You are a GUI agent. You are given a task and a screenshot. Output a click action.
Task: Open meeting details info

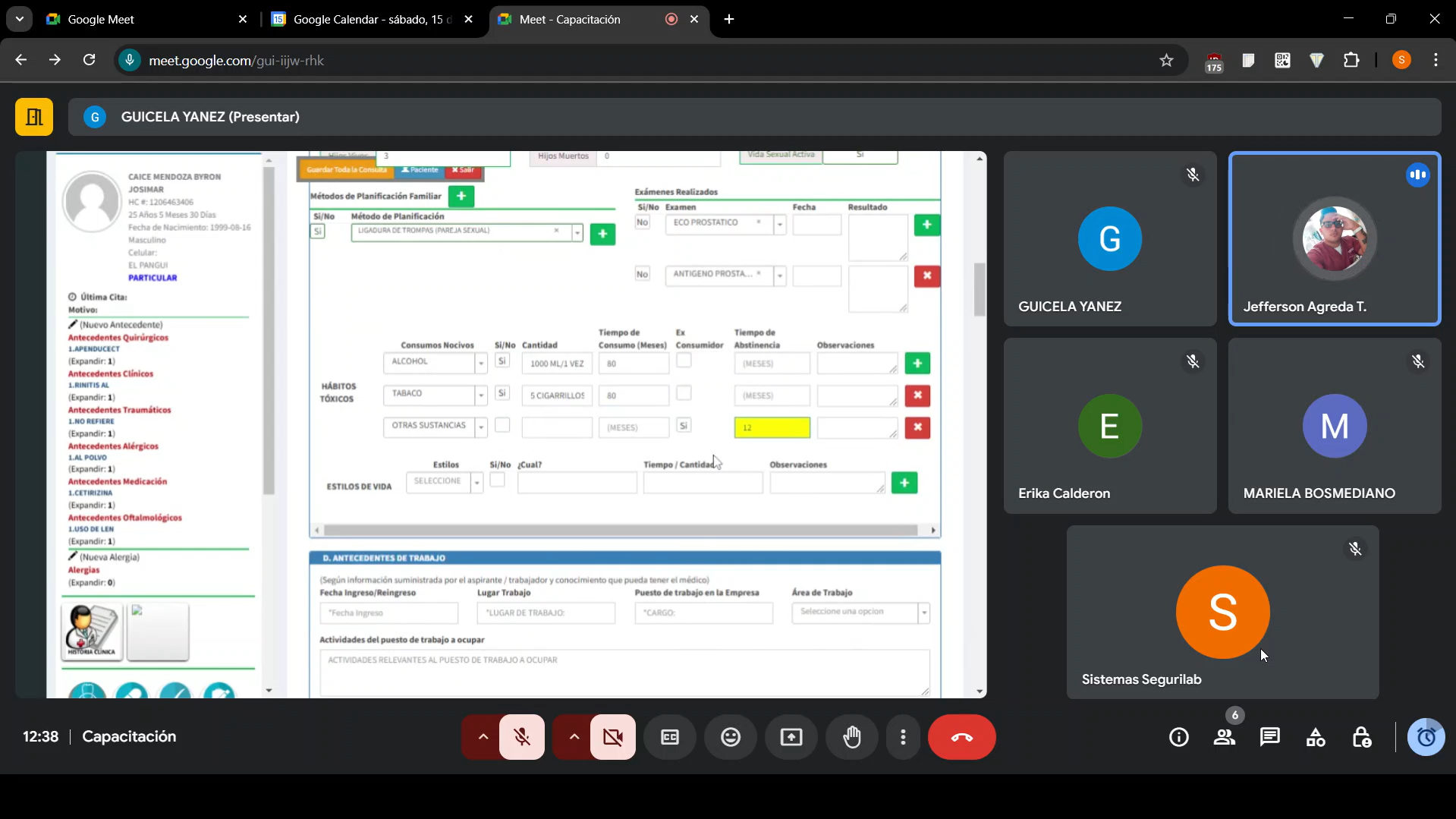(x=1179, y=737)
